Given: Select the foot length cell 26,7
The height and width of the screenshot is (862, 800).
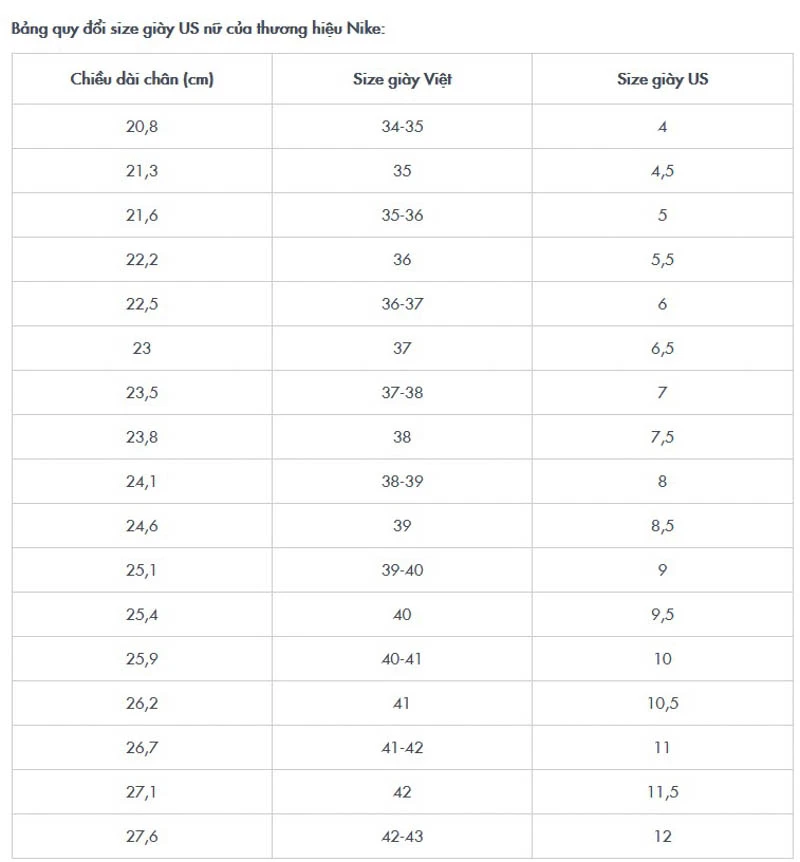Looking at the screenshot, I should (x=142, y=747).
